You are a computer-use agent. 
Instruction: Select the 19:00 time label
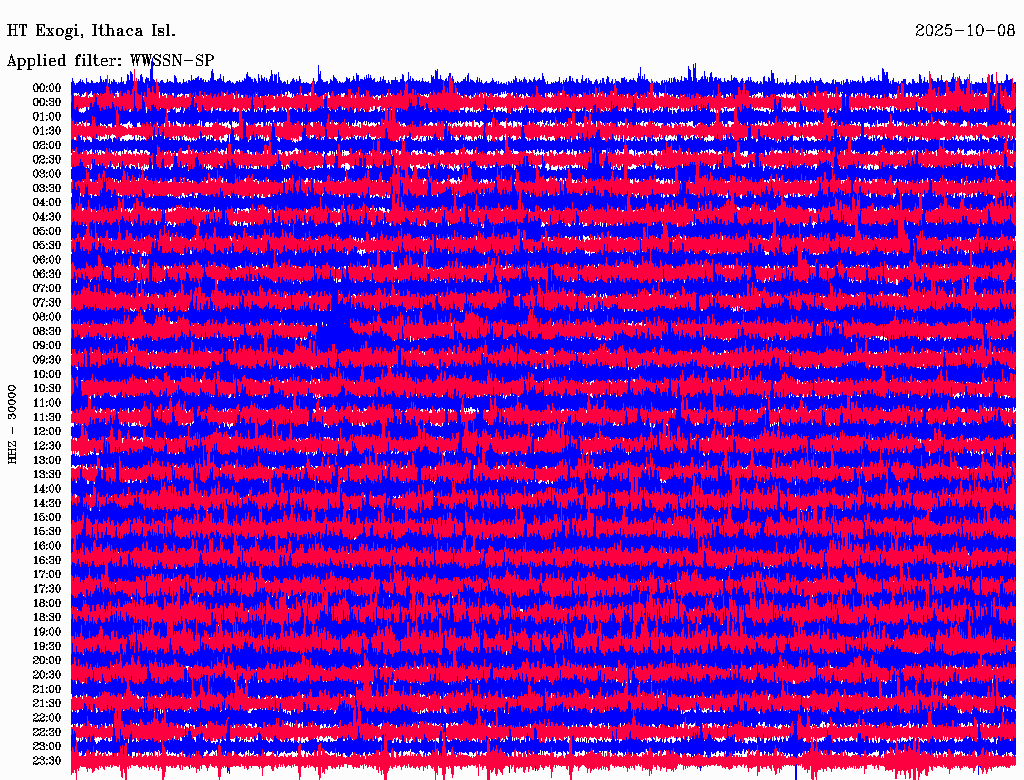pos(47,632)
